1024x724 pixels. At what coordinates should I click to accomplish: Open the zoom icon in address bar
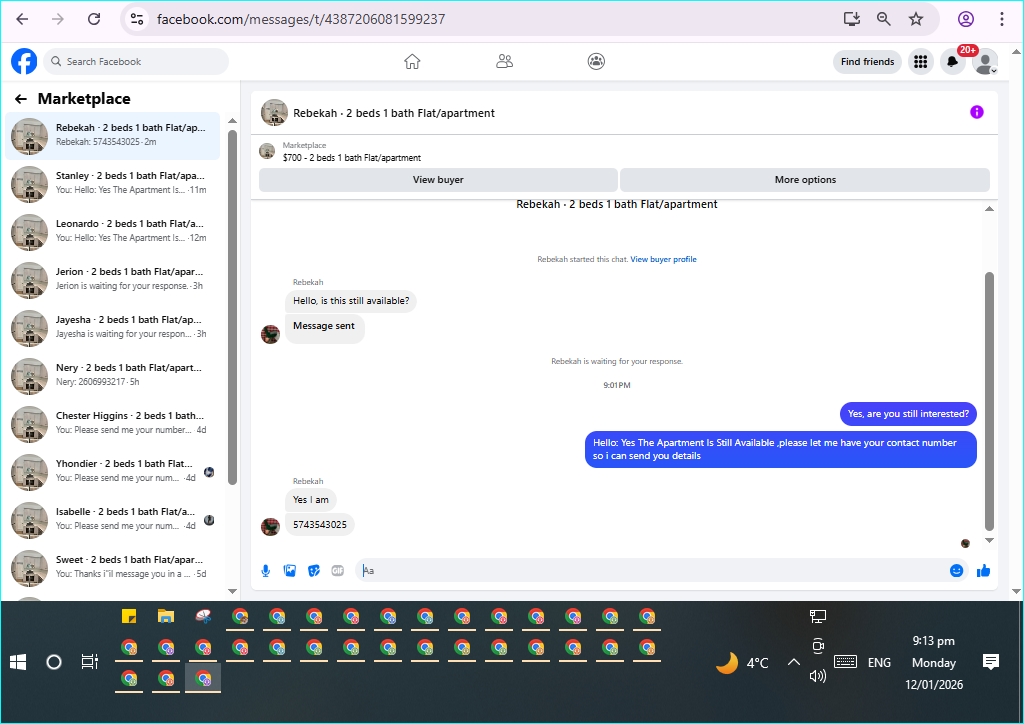point(884,19)
